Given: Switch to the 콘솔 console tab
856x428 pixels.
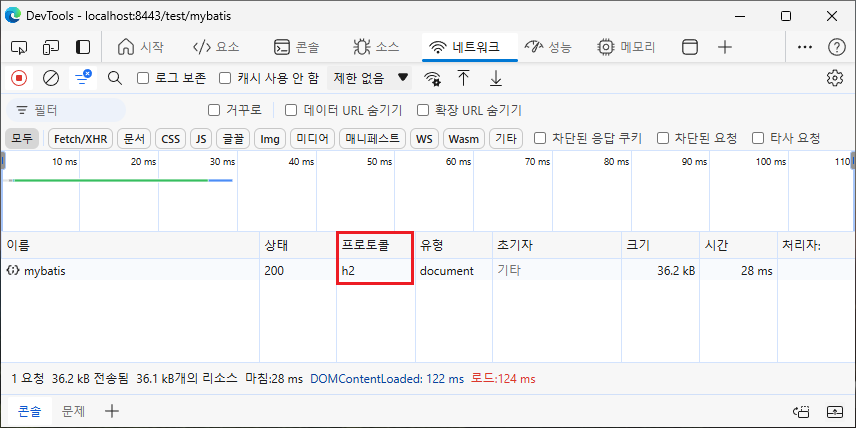Looking at the screenshot, I should coord(296,47).
